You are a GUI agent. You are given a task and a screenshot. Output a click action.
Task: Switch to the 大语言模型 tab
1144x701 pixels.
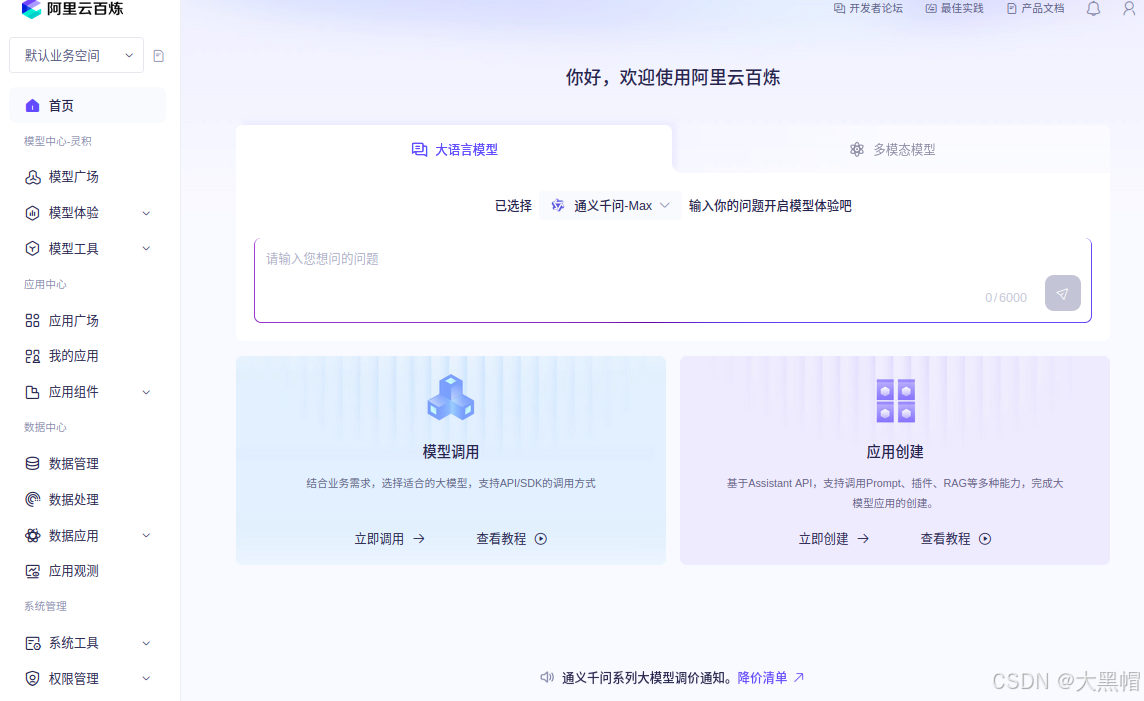454,150
